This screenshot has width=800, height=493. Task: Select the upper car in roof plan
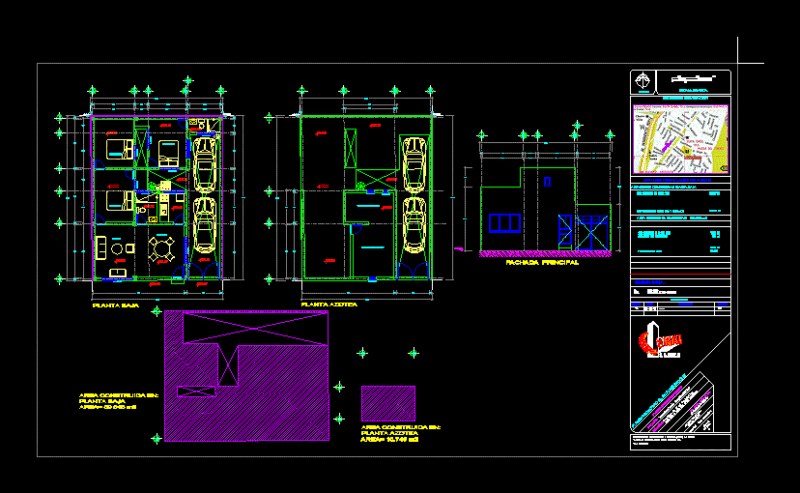[414, 164]
